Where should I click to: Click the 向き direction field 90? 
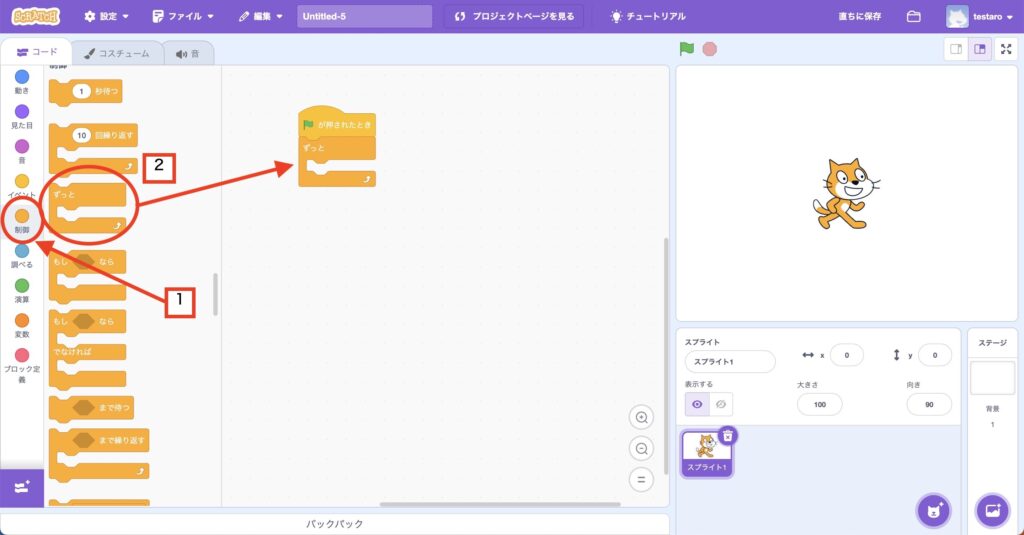tap(929, 404)
